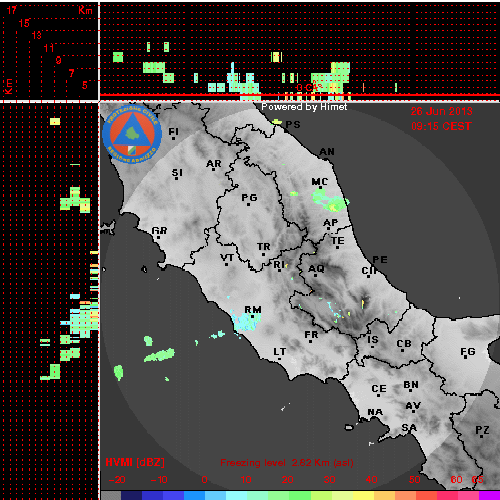This screenshot has width=500, height=500.
Task: Click the 5 km altitude label
Action: click(85, 85)
